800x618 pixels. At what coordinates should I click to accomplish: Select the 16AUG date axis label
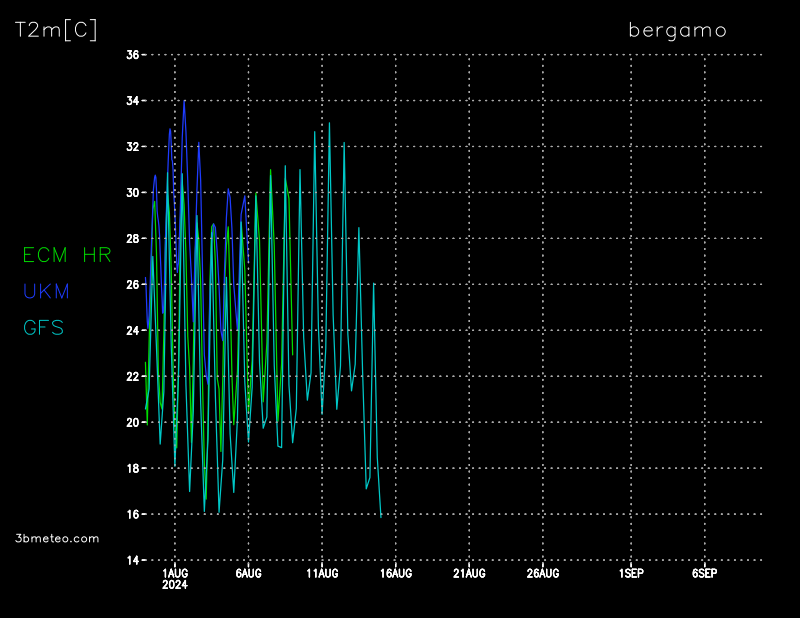(x=396, y=573)
